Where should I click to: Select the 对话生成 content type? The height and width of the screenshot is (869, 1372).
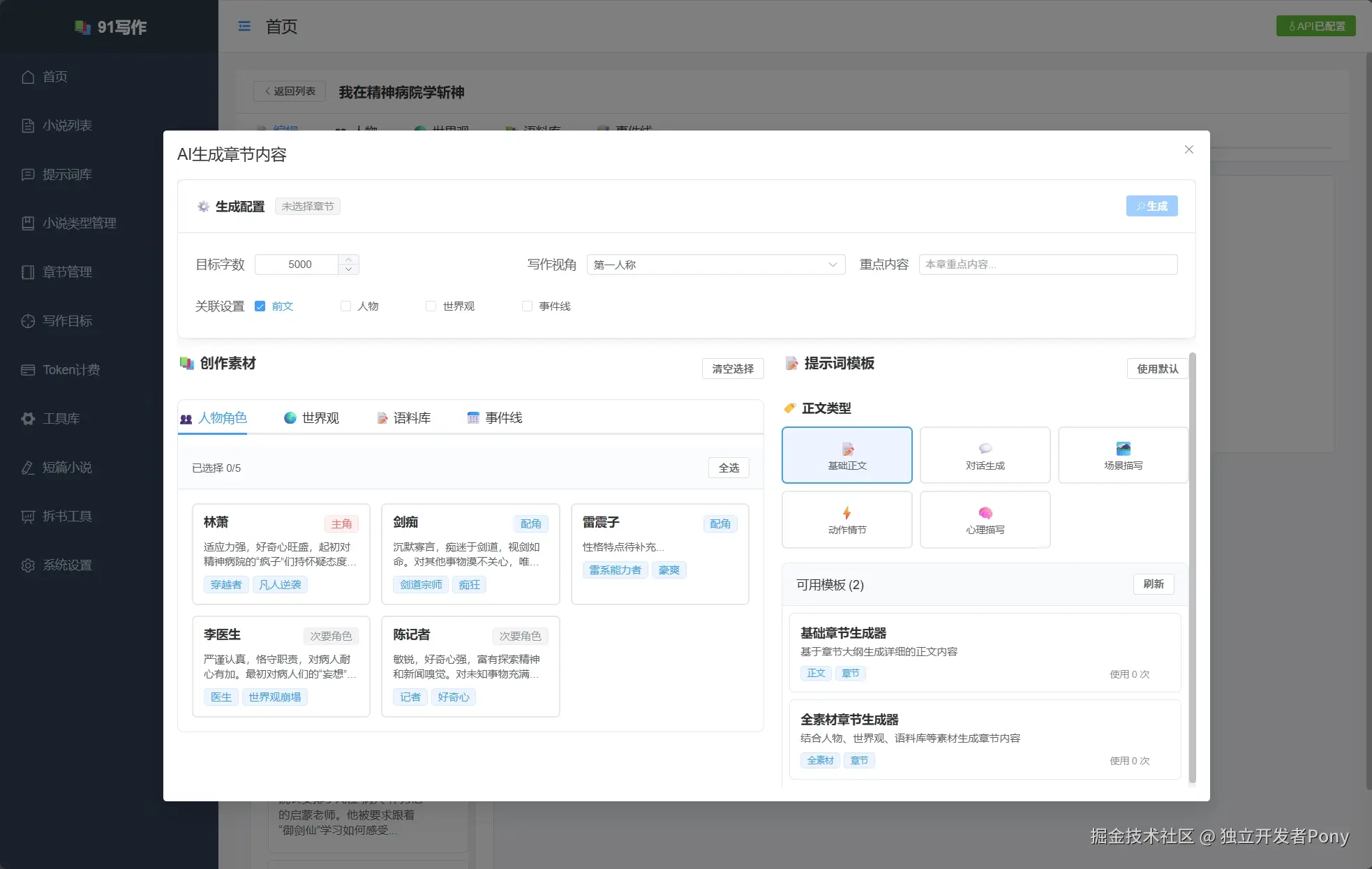[x=985, y=454]
